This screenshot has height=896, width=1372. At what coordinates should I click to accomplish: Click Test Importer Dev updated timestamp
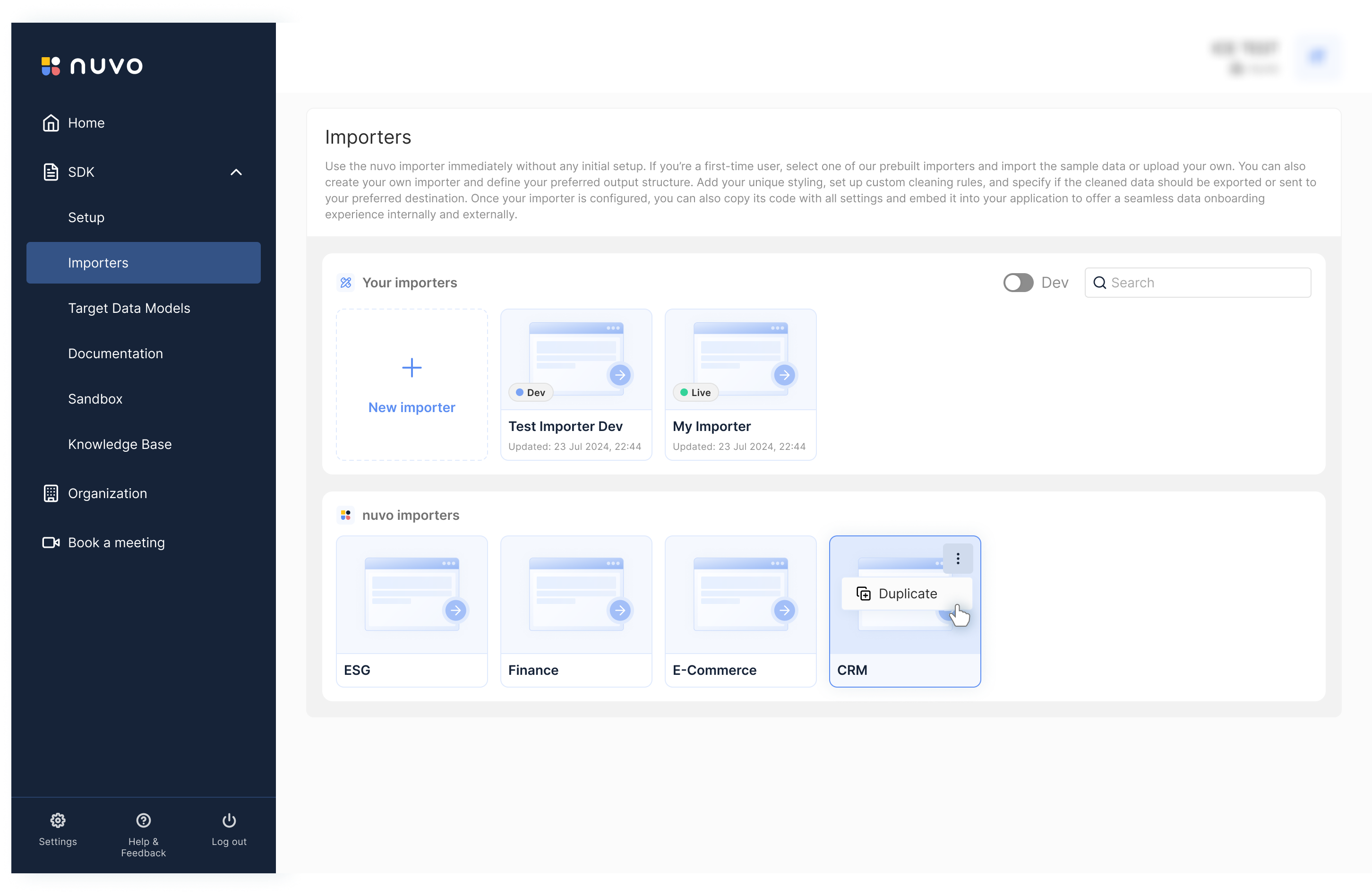coord(575,446)
